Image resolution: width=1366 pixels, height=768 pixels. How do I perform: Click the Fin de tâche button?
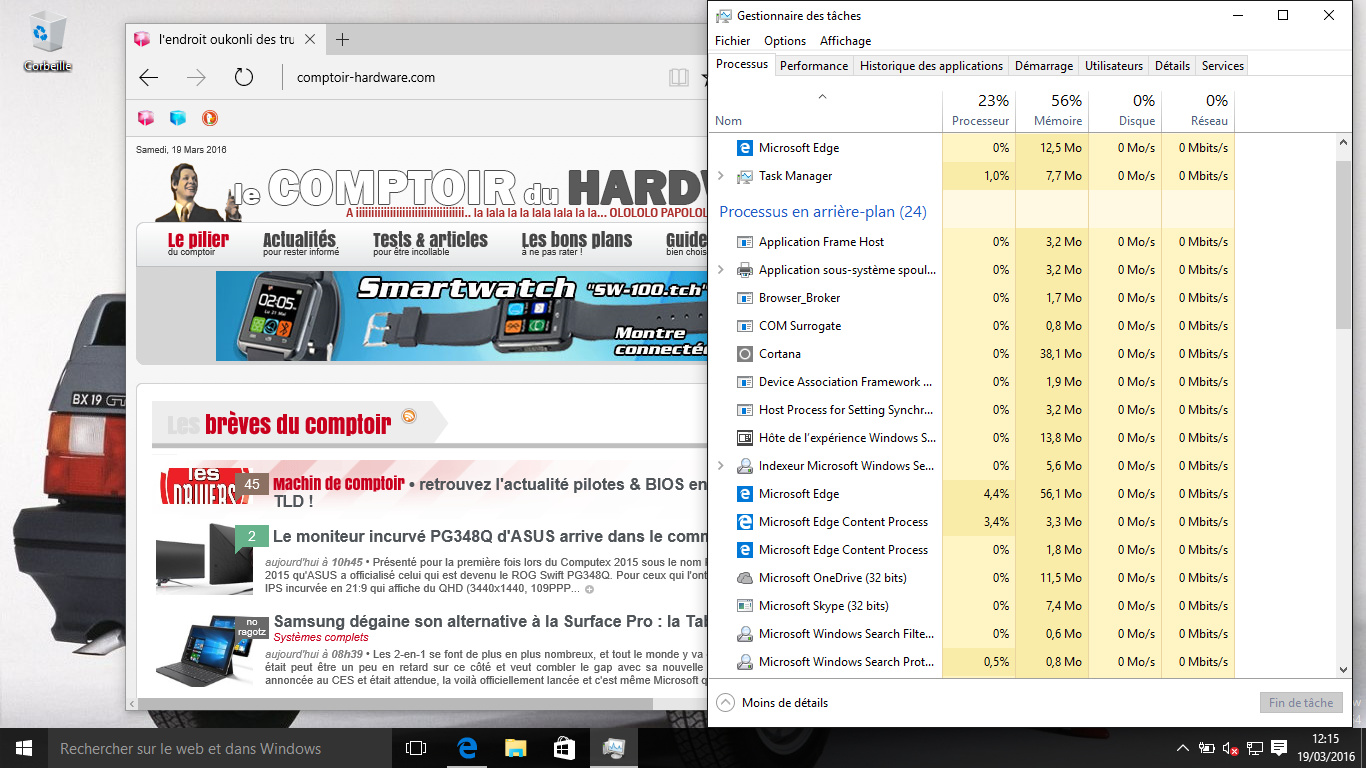[x=1300, y=703]
